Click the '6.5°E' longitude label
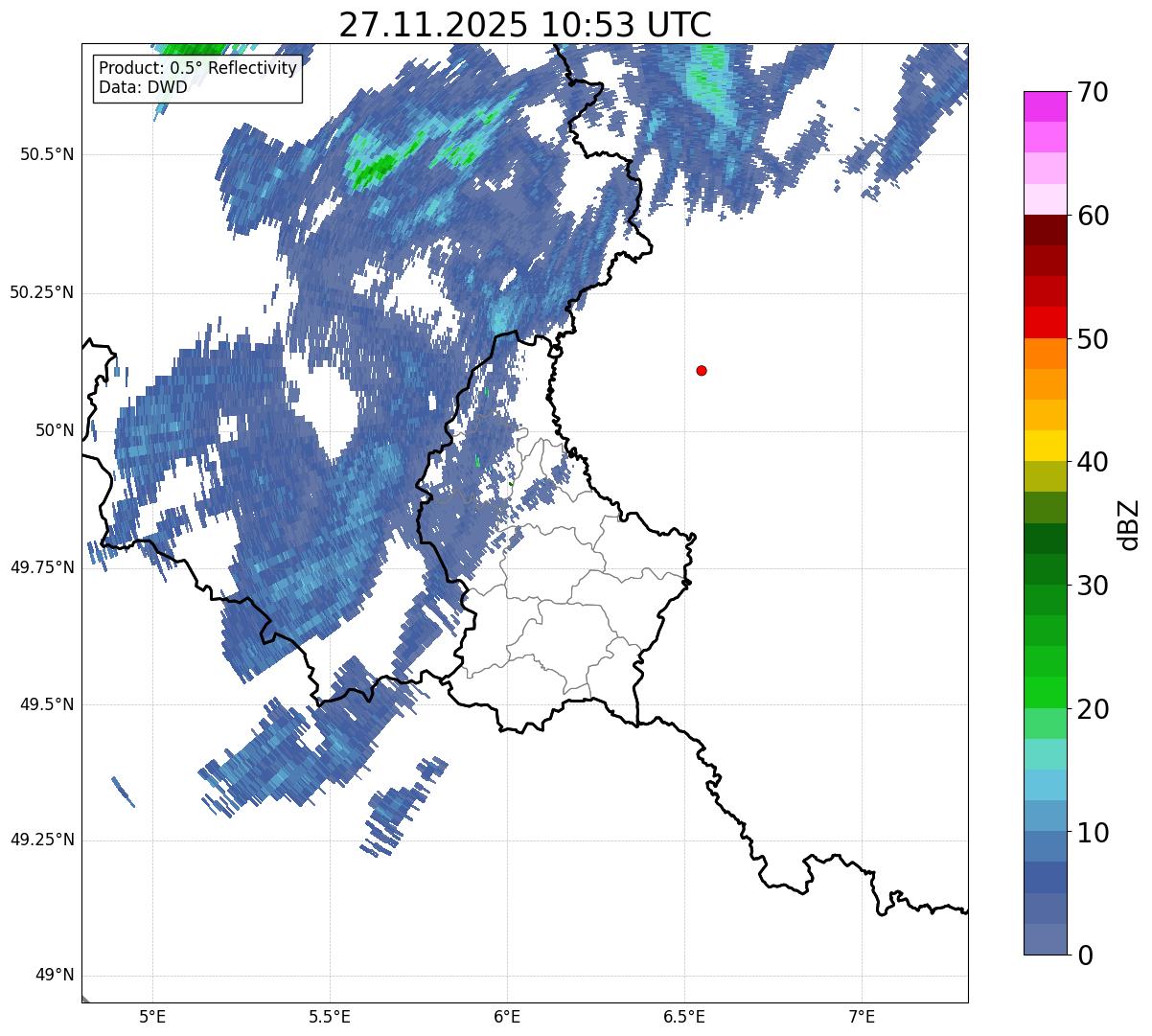The height and width of the screenshot is (1036, 1152). click(684, 1017)
